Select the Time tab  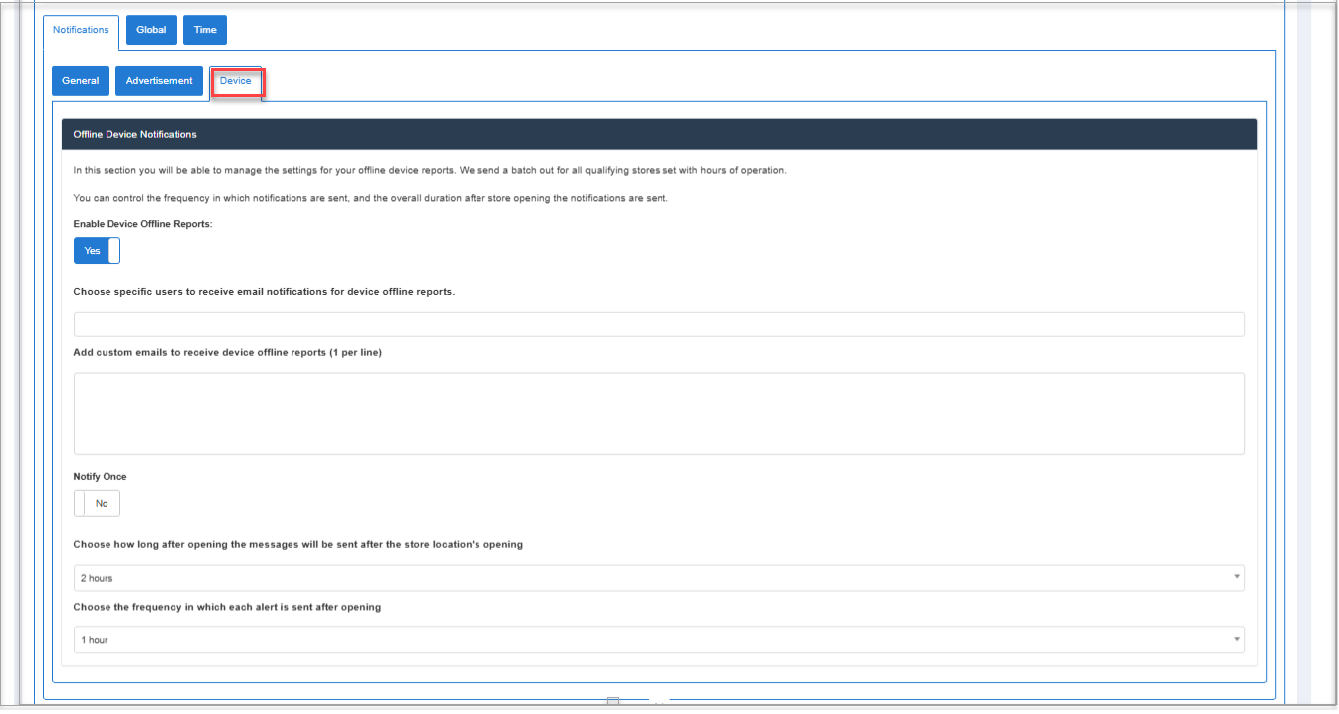[x=205, y=30]
